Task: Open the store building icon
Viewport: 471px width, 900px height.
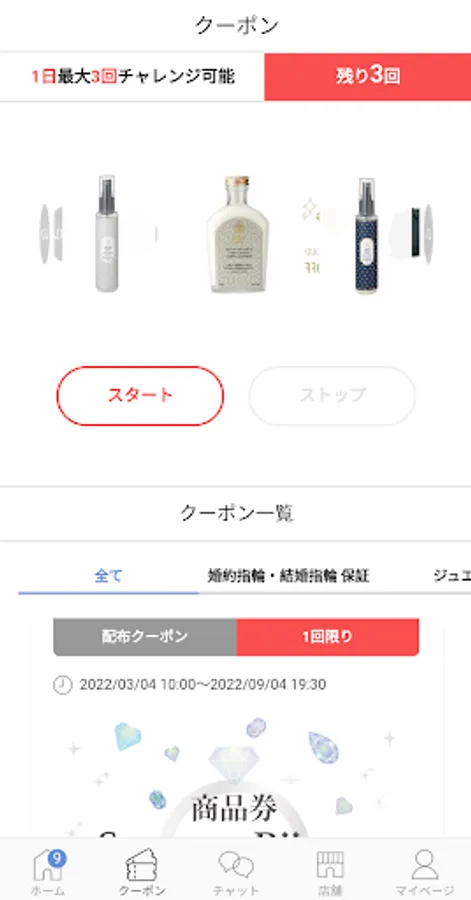Action: tap(330, 865)
